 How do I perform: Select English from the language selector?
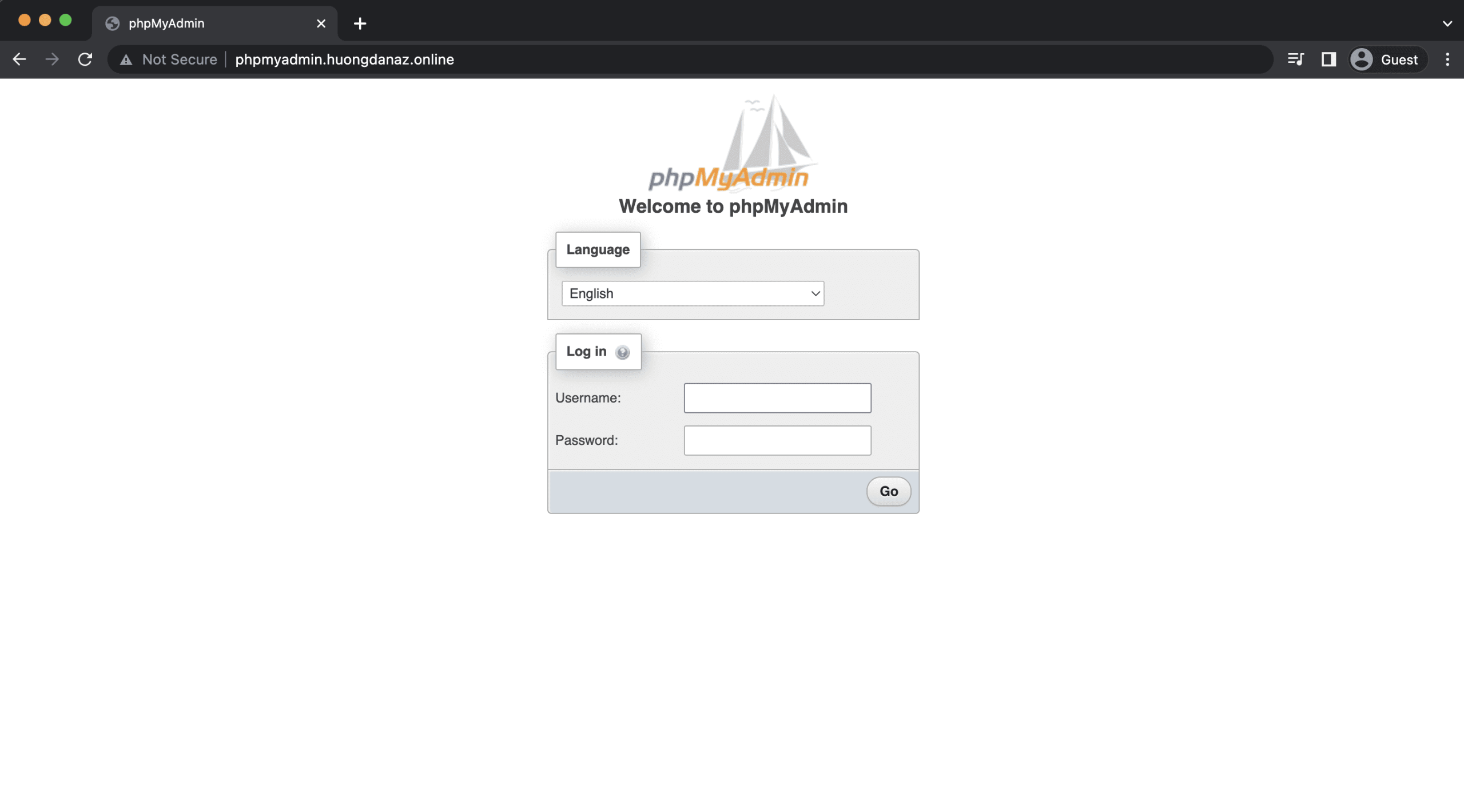tap(693, 293)
